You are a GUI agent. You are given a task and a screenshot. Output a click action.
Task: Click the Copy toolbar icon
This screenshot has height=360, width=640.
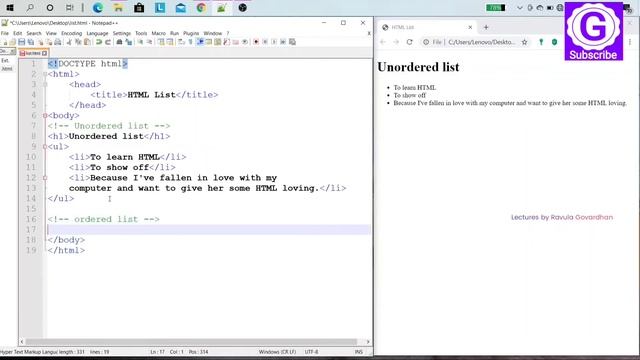78,42
